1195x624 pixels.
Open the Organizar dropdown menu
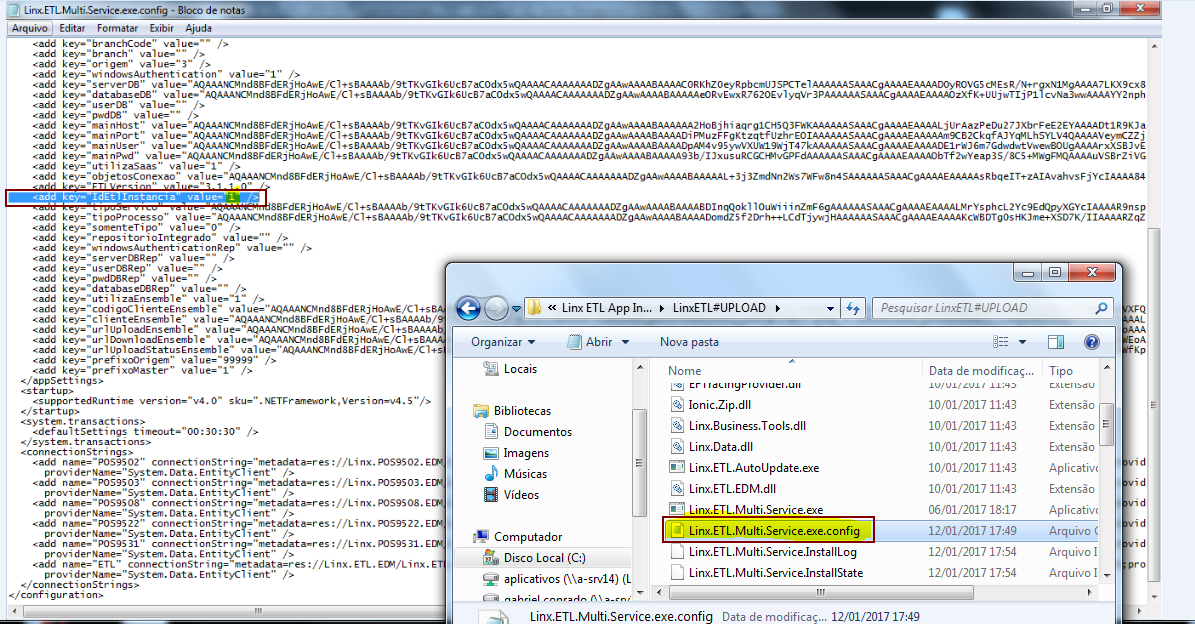click(502, 342)
